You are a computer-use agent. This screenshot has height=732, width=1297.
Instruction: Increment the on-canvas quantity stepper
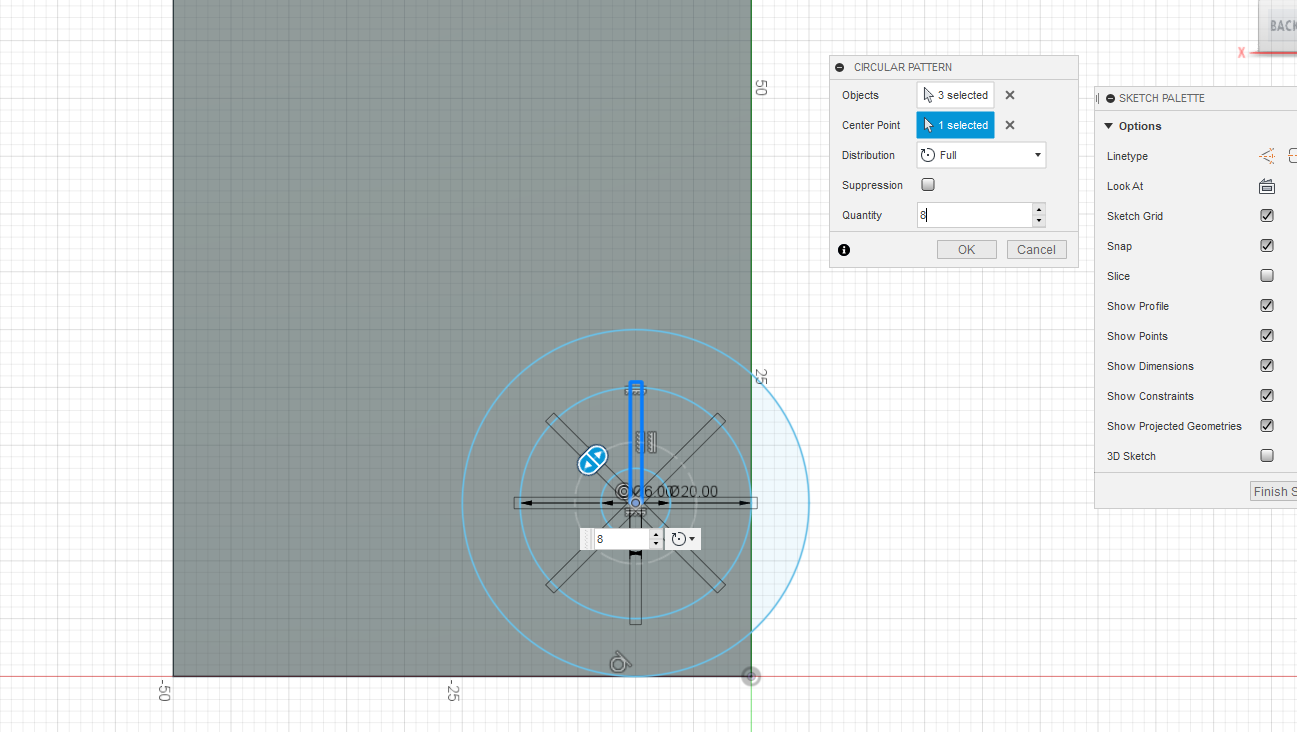[655, 534]
